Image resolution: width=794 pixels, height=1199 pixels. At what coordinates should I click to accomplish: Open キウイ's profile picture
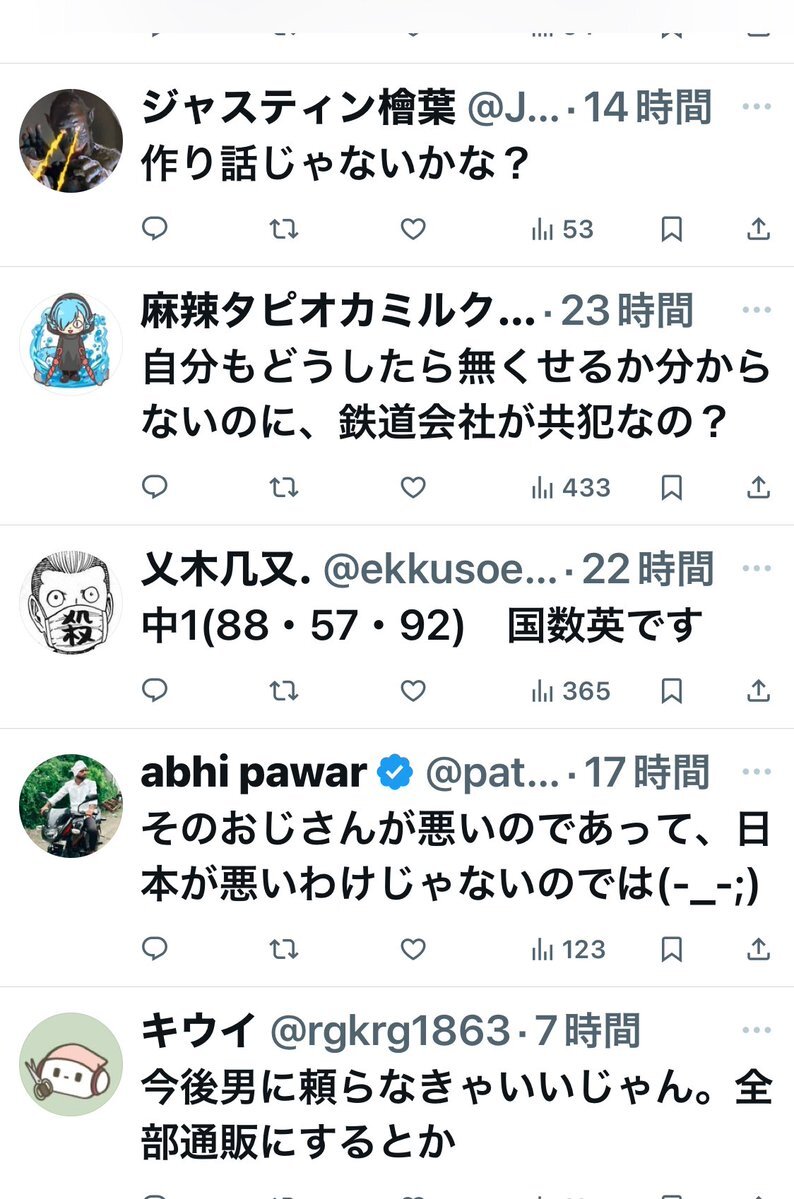[x=71, y=1064]
